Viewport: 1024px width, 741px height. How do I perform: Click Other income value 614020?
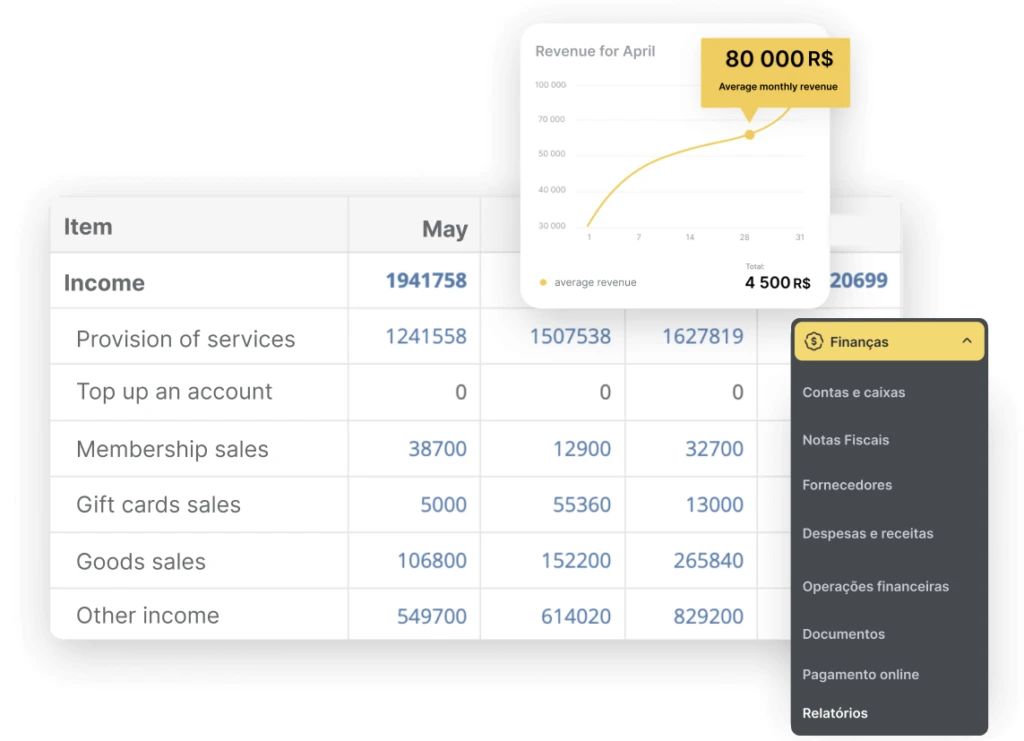575,616
